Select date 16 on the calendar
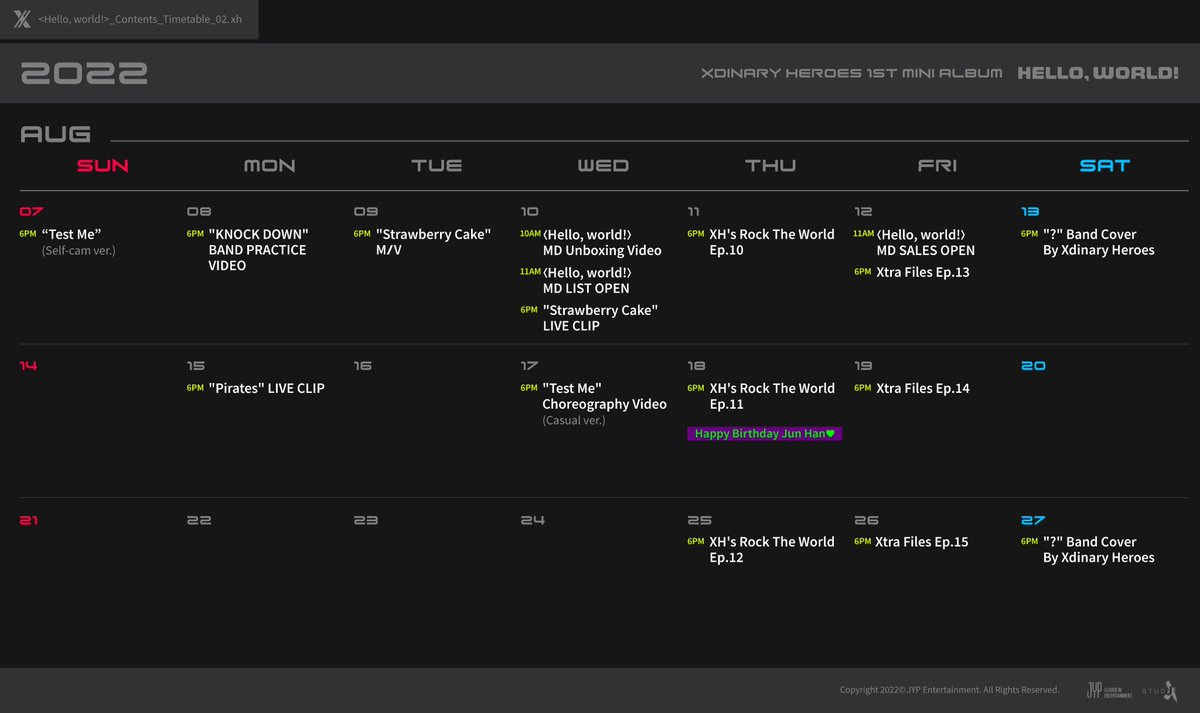Screen dimensions: 1200x713 pyautogui.click(x=363, y=366)
